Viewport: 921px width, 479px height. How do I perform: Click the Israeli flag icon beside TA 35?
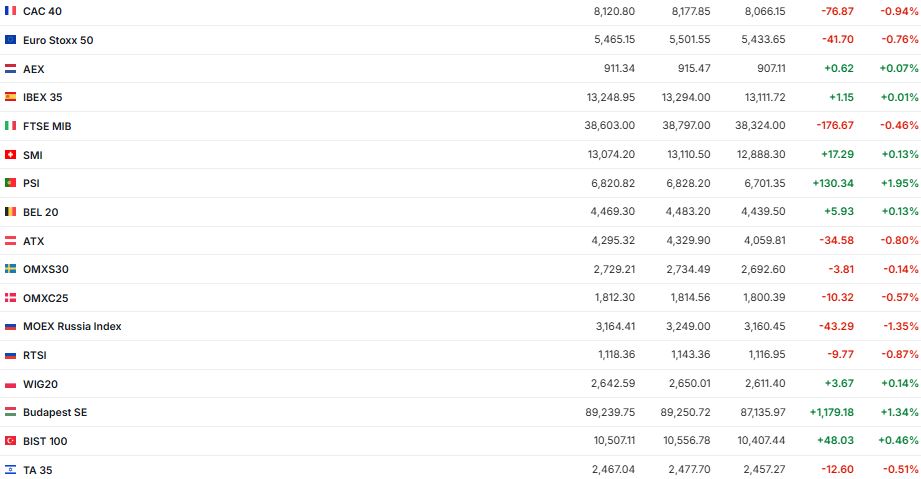point(10,470)
